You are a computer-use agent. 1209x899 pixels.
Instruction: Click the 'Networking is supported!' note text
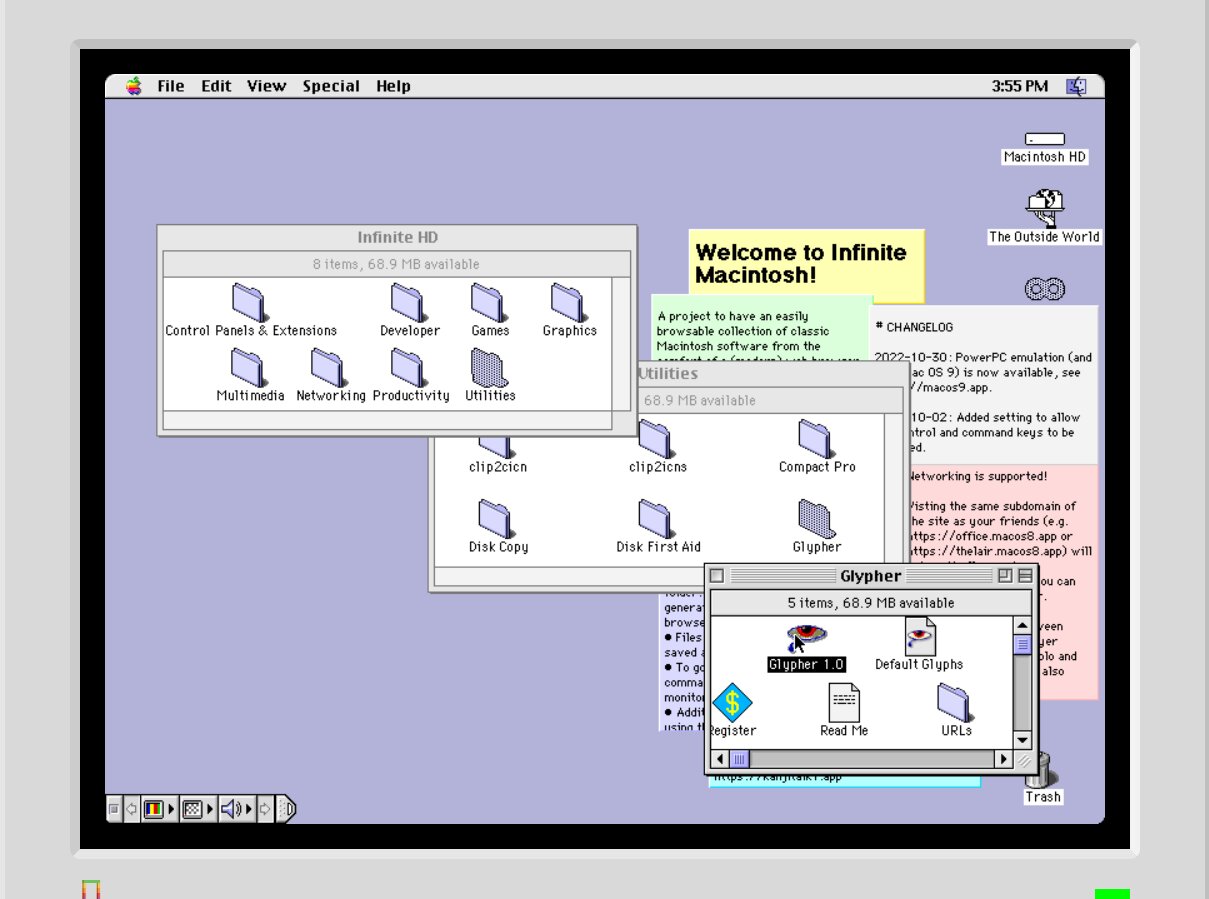[977, 476]
